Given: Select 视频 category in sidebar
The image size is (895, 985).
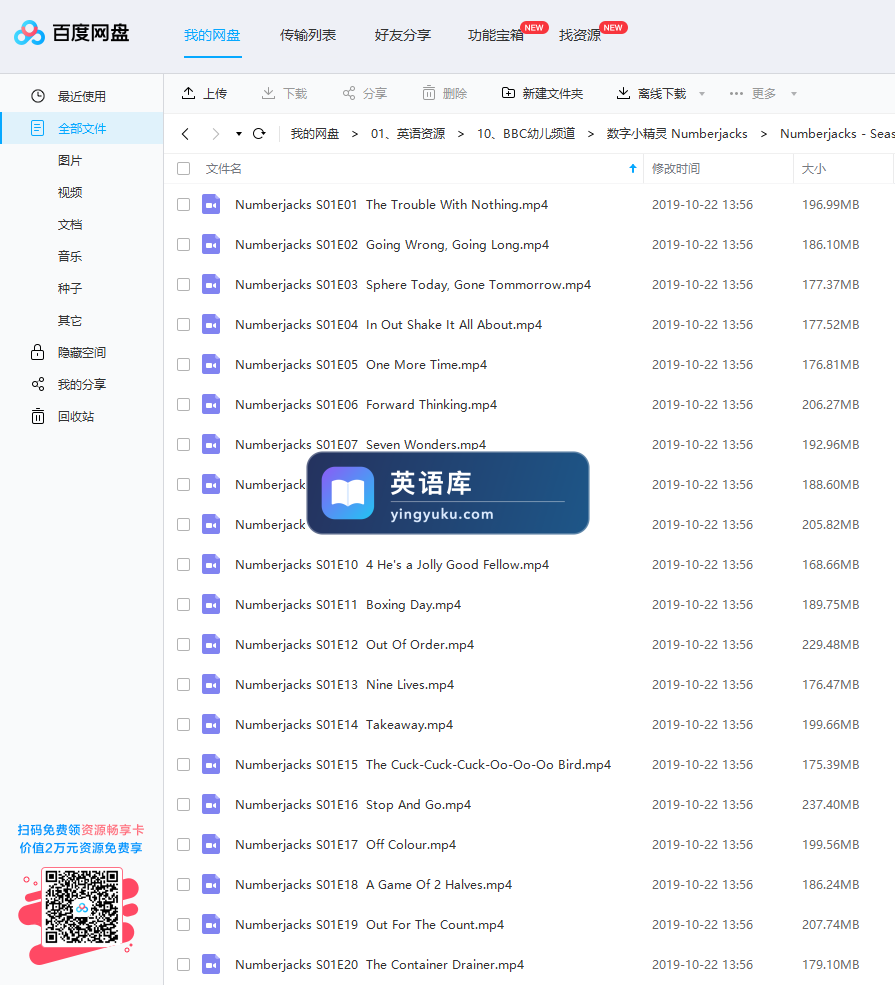Looking at the screenshot, I should (70, 192).
